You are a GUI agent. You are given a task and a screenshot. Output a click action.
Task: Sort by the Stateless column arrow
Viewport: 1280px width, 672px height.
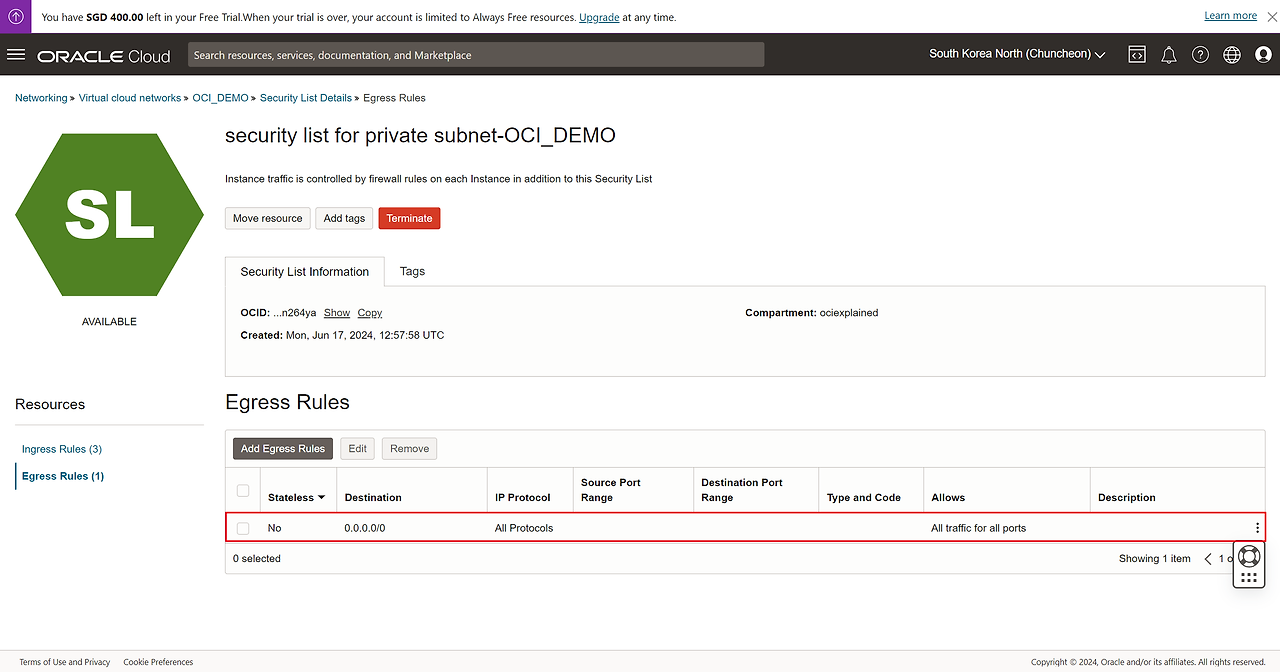321,497
